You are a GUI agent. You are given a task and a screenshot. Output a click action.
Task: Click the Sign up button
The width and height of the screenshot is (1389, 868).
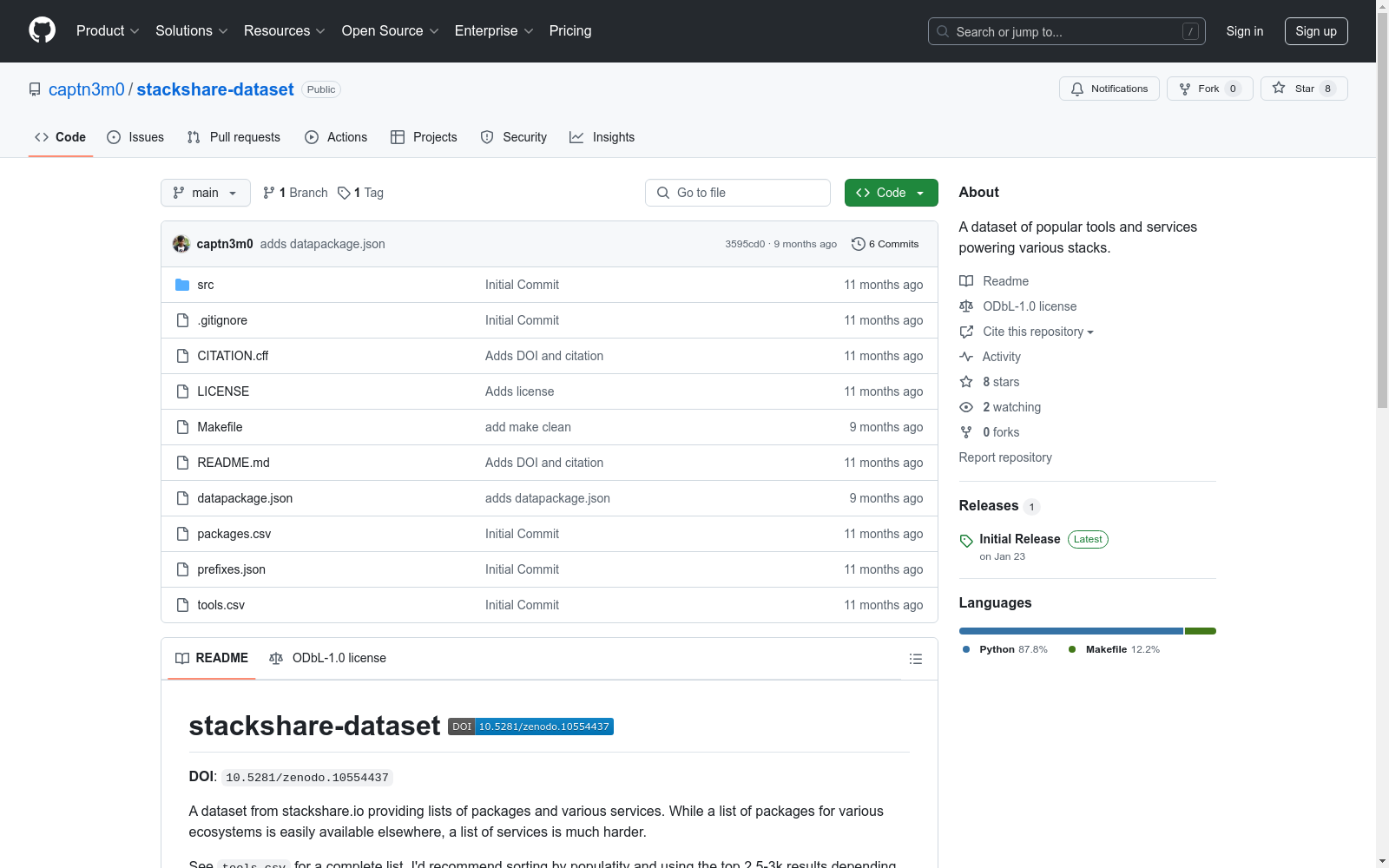1316,31
